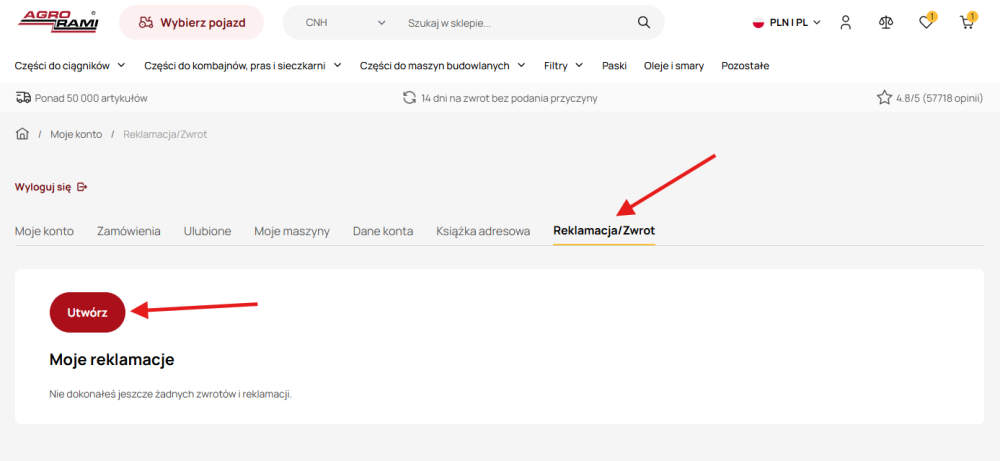The width and height of the screenshot is (1000, 461).
Task: Open the product comparison scales icon
Action: pyautogui.click(x=885, y=22)
